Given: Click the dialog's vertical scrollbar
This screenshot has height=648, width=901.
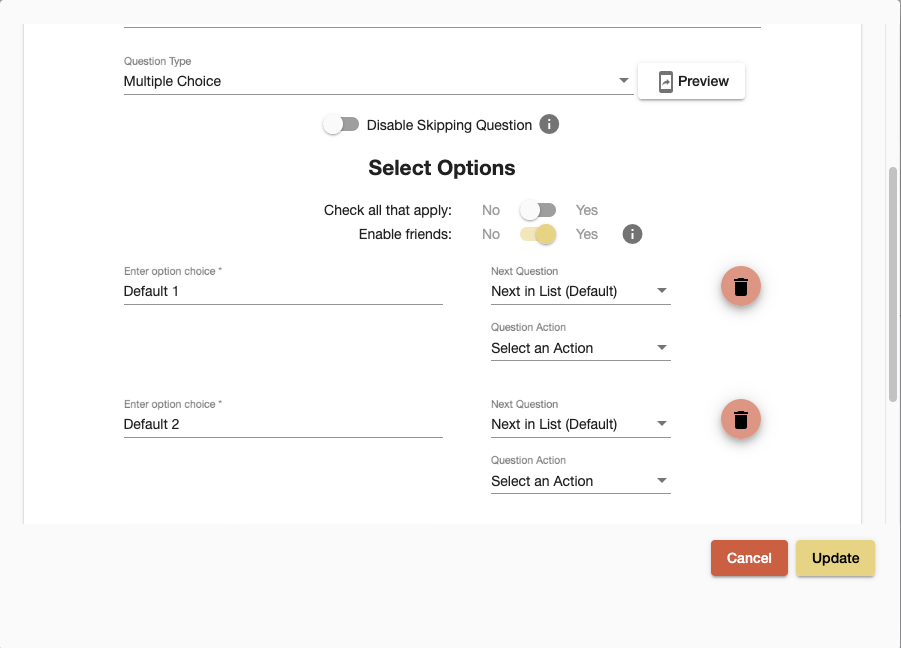Looking at the screenshot, I should click(892, 284).
